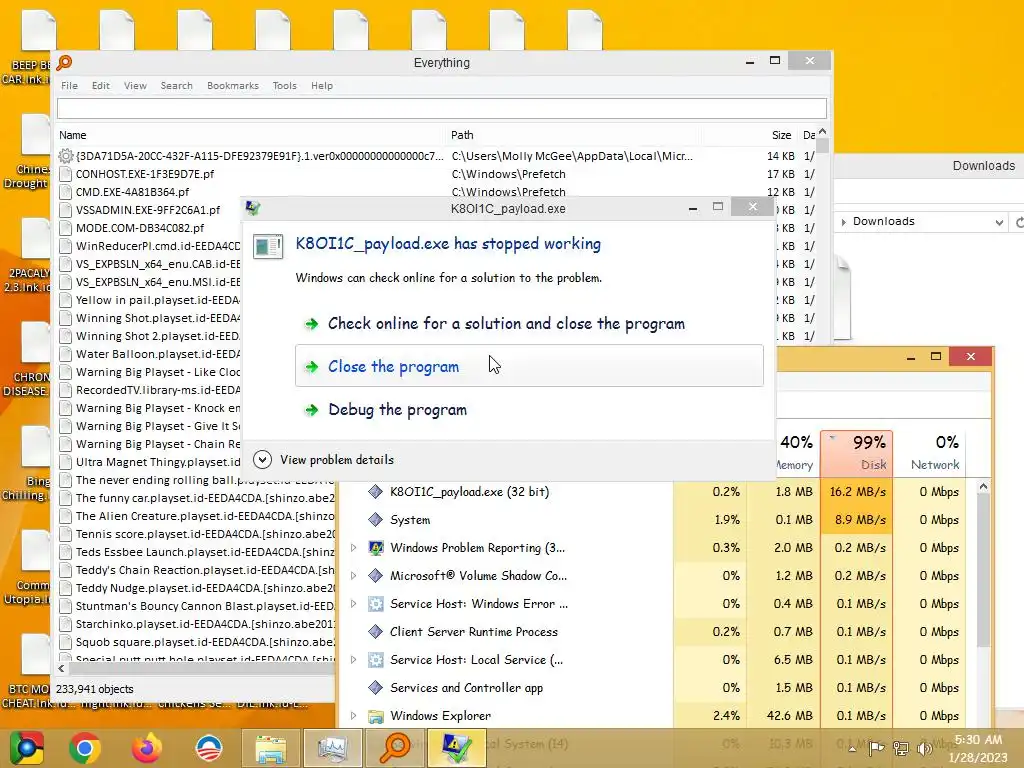1024x768 pixels.
Task: Open the multicolor arrow app at taskbar's far left
Action: coord(26,748)
